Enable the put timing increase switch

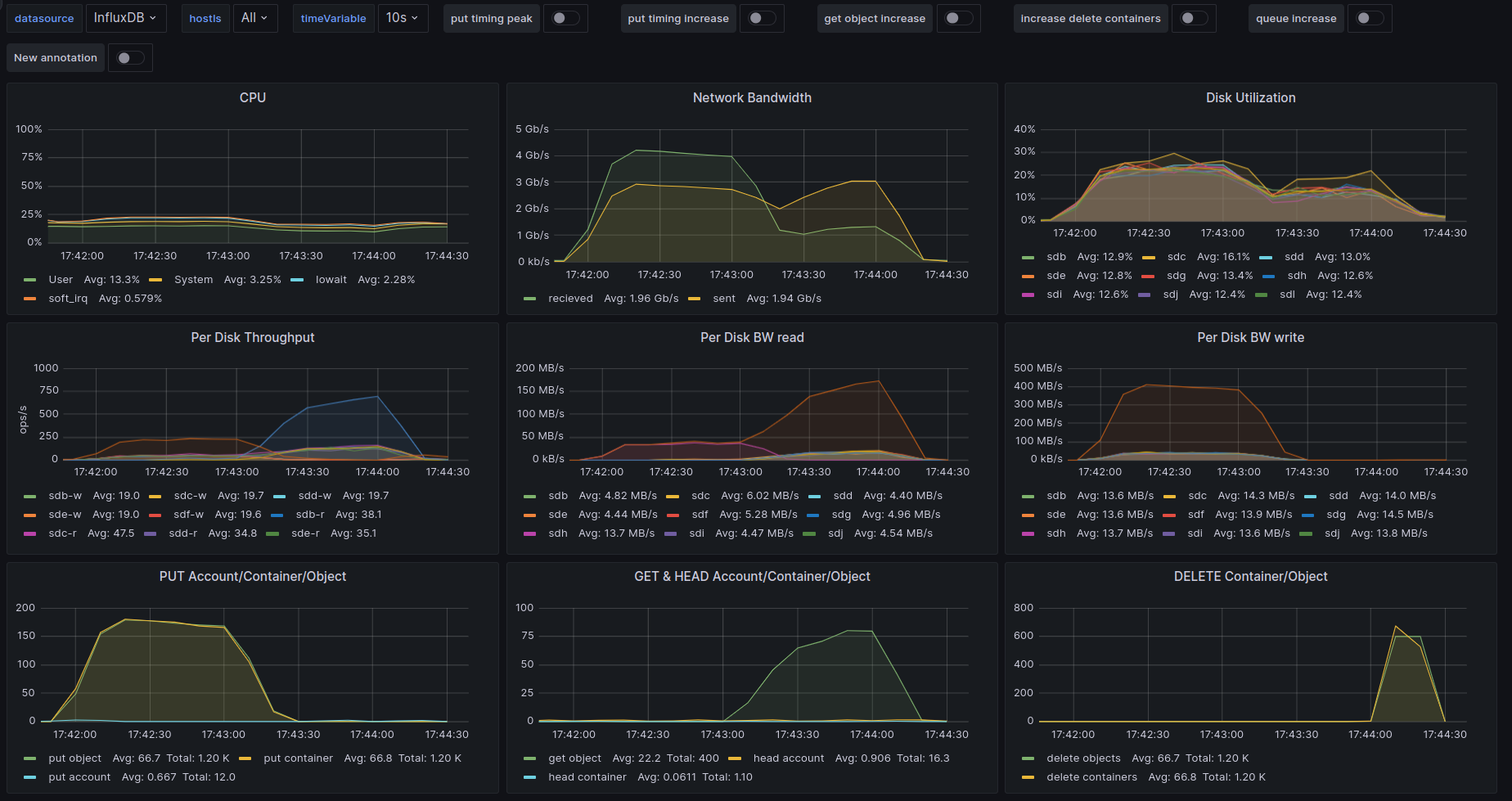coord(762,18)
